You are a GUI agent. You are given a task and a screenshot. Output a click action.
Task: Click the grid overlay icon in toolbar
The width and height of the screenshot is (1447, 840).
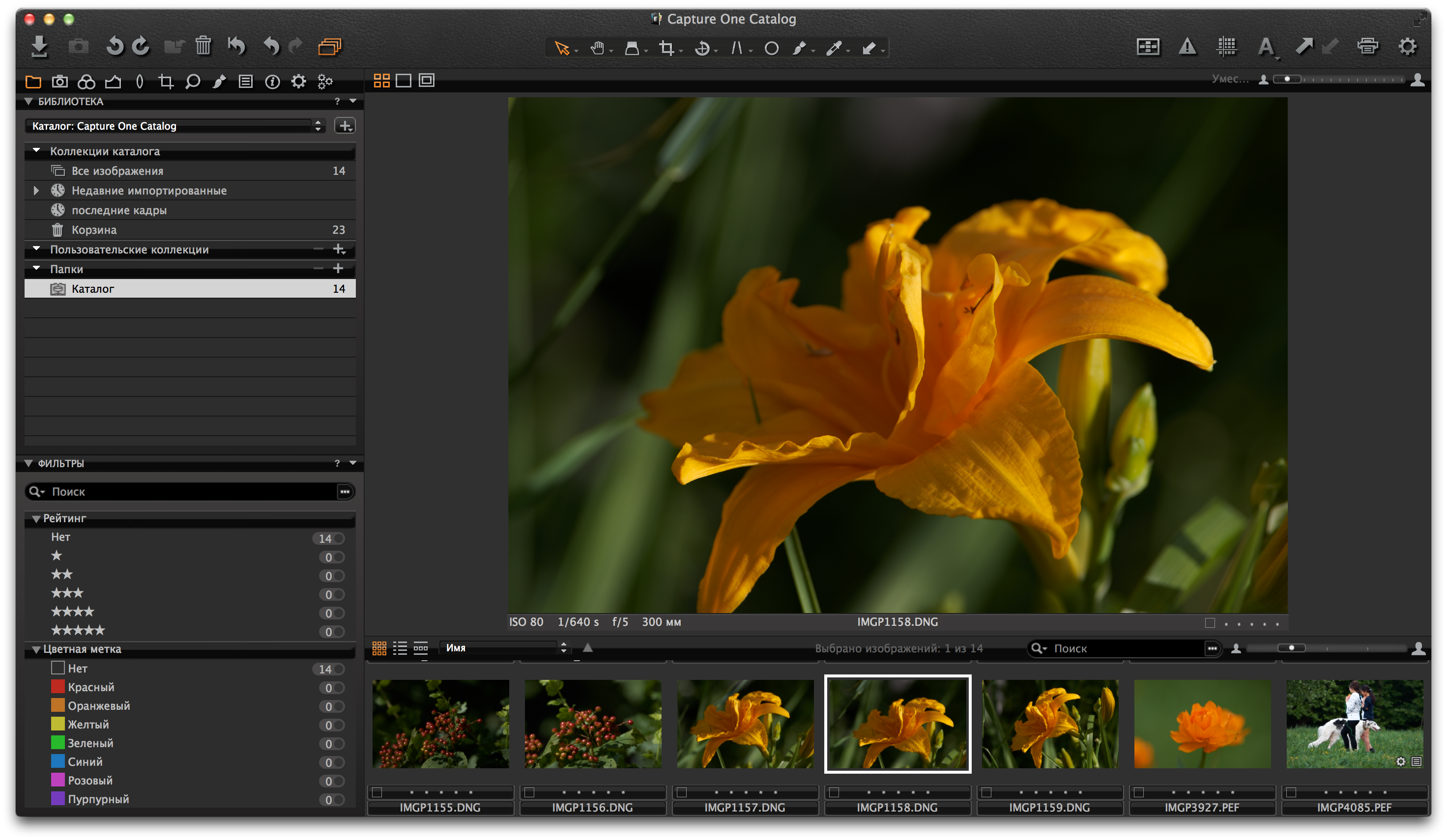pos(1226,46)
